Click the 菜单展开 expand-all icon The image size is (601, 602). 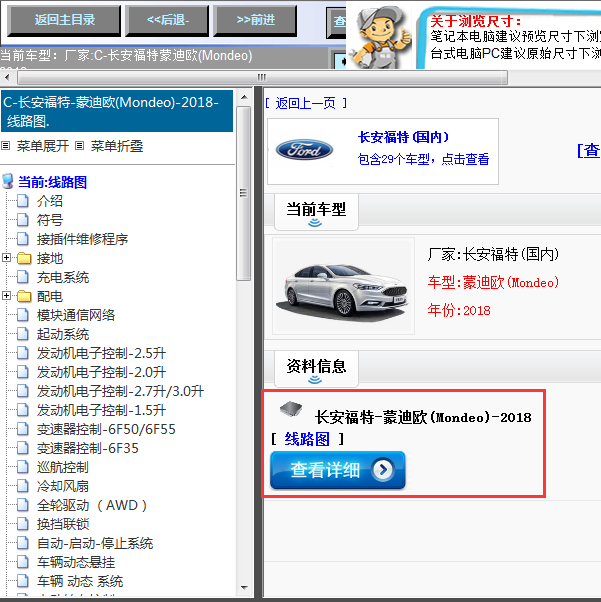6,146
